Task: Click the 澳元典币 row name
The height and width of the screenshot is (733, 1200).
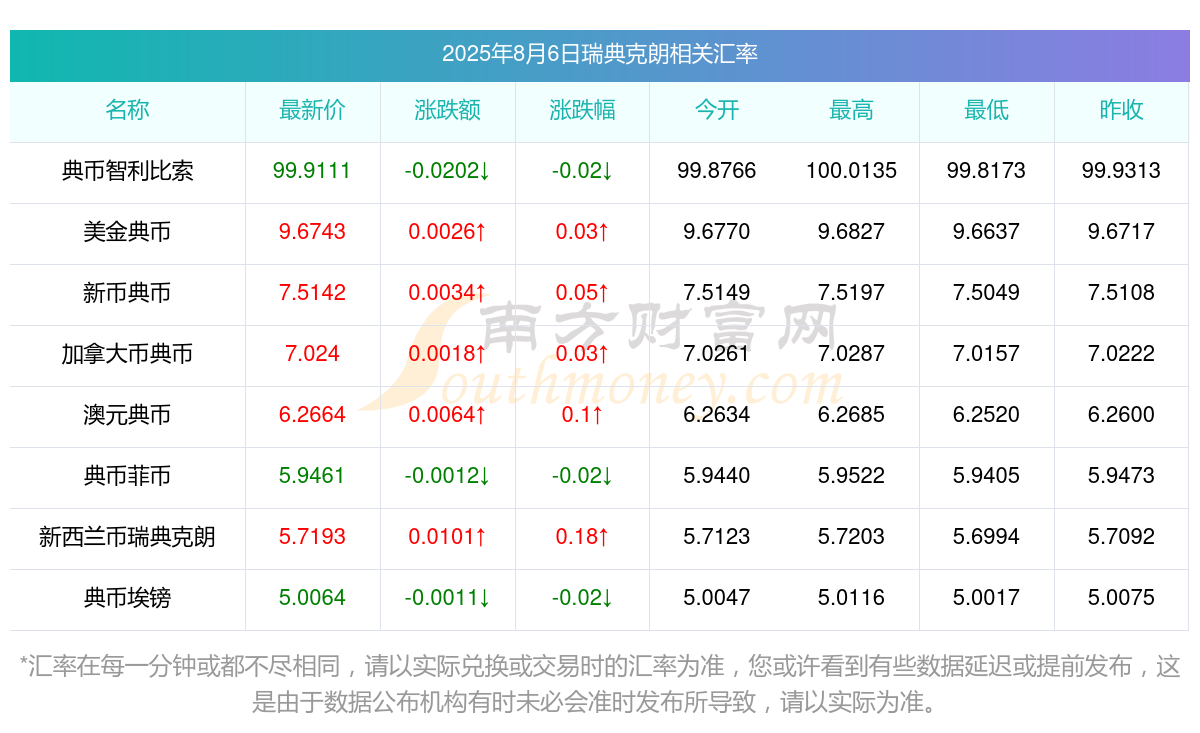Action: tap(127, 415)
